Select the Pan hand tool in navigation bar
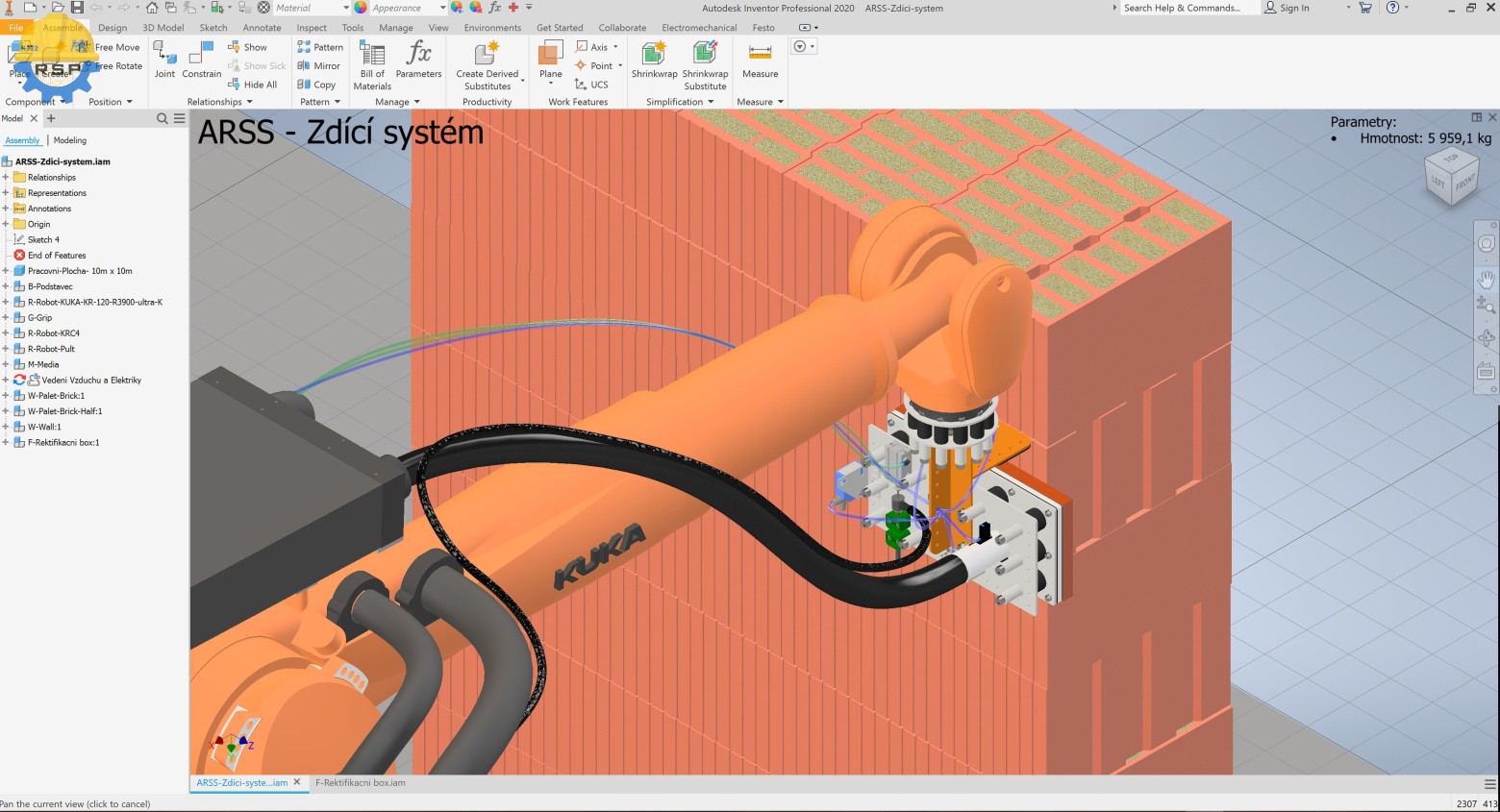The image size is (1500, 812). click(x=1486, y=279)
